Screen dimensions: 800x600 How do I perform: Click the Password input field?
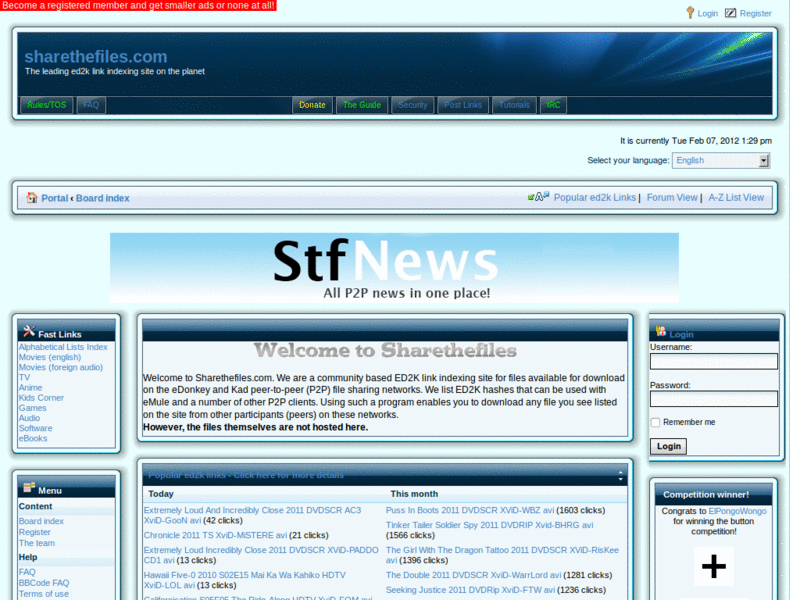[713, 398]
